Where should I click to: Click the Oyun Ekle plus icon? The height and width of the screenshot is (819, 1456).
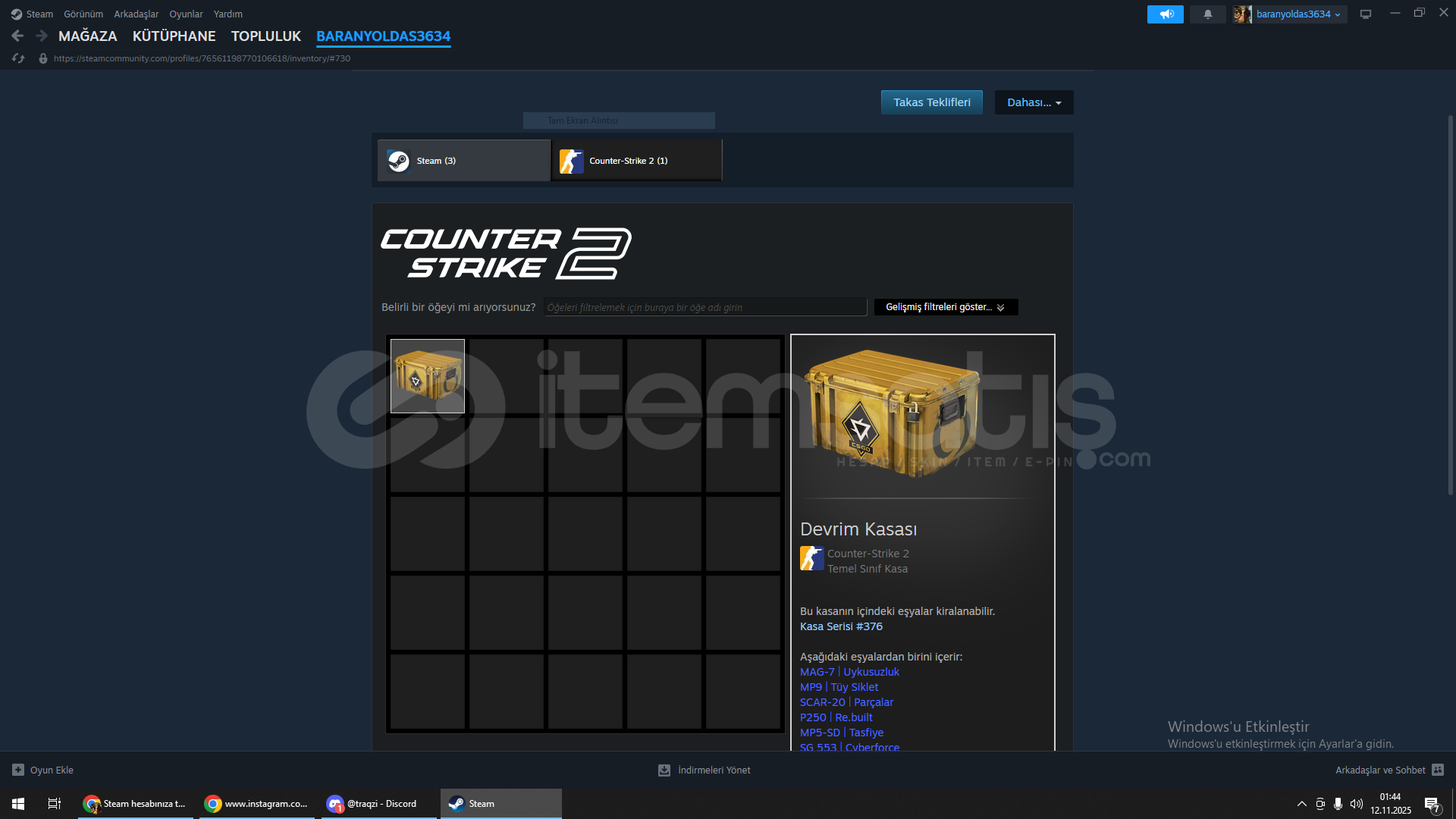point(18,770)
